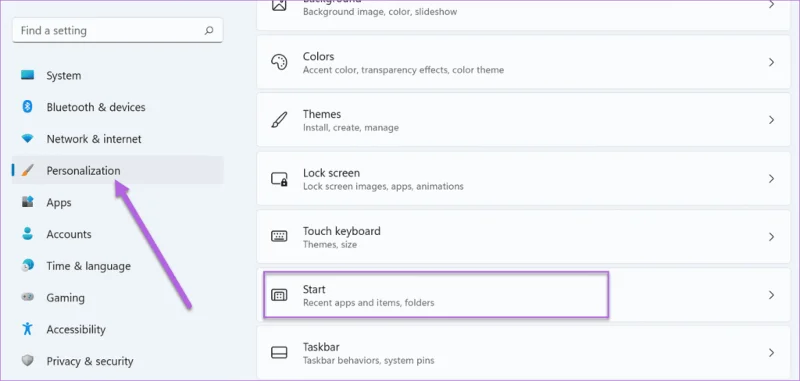Click the Bluetooth icon in sidebar
800x381 pixels.
28,107
